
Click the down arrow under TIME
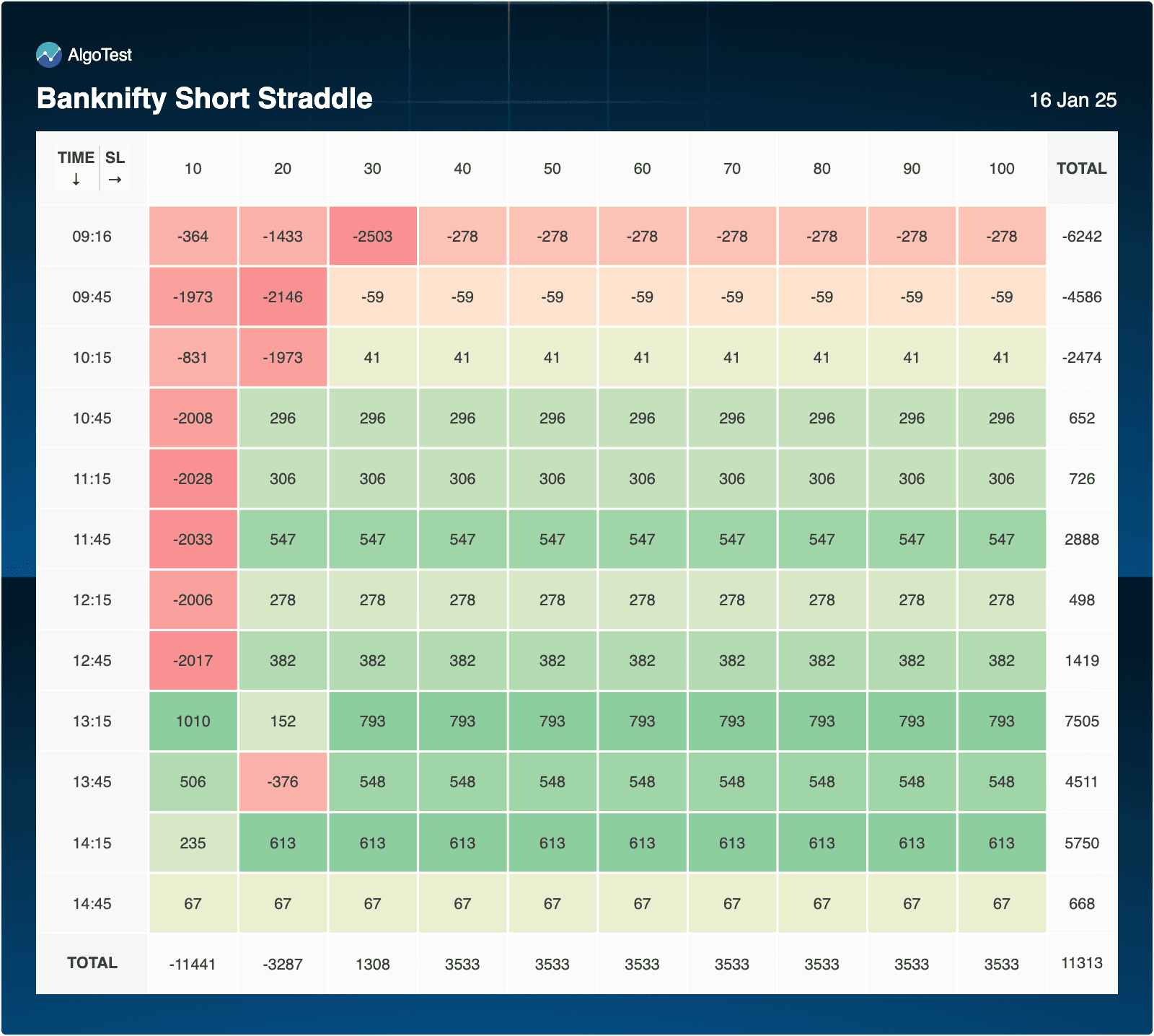point(76,180)
